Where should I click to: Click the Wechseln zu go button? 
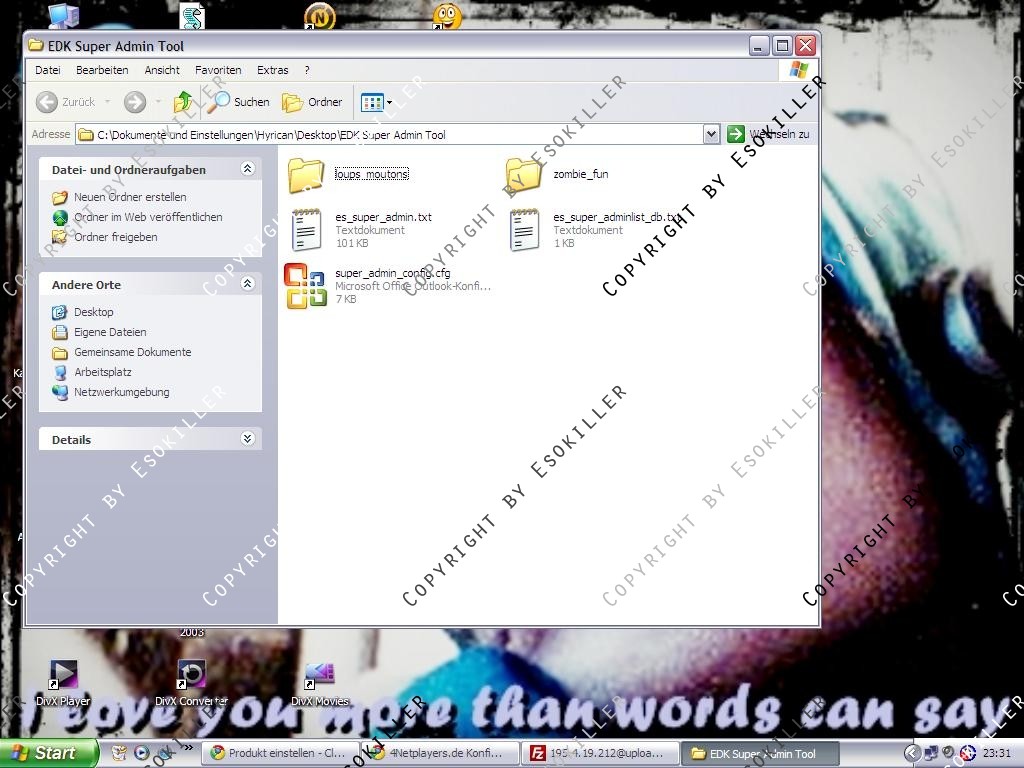click(x=768, y=134)
